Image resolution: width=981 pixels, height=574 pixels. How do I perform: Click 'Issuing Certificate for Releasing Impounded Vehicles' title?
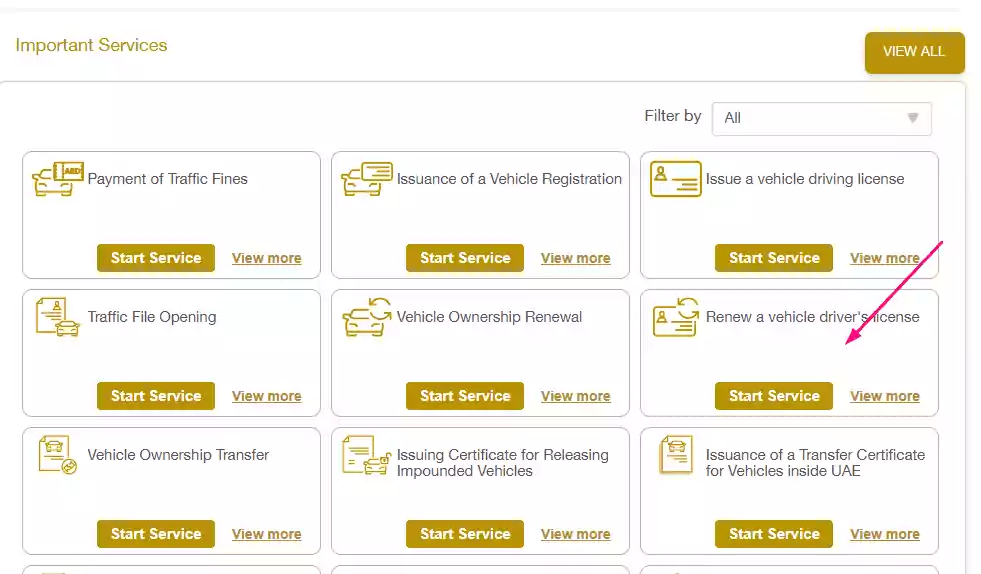point(502,463)
